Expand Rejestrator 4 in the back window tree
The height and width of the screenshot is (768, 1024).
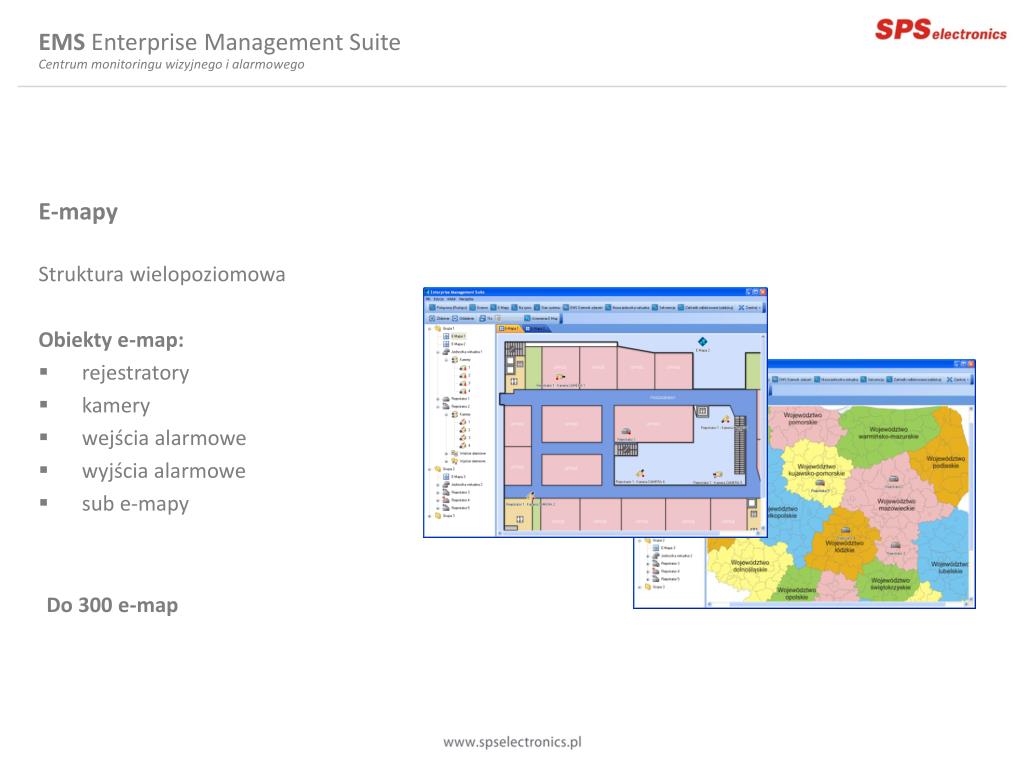[x=648, y=571]
